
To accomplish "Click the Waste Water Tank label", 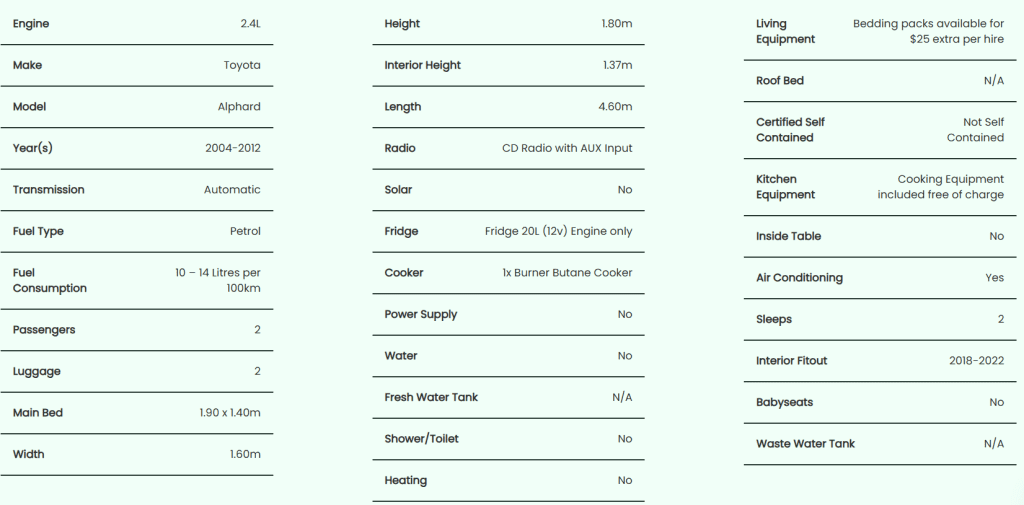I will point(805,444).
